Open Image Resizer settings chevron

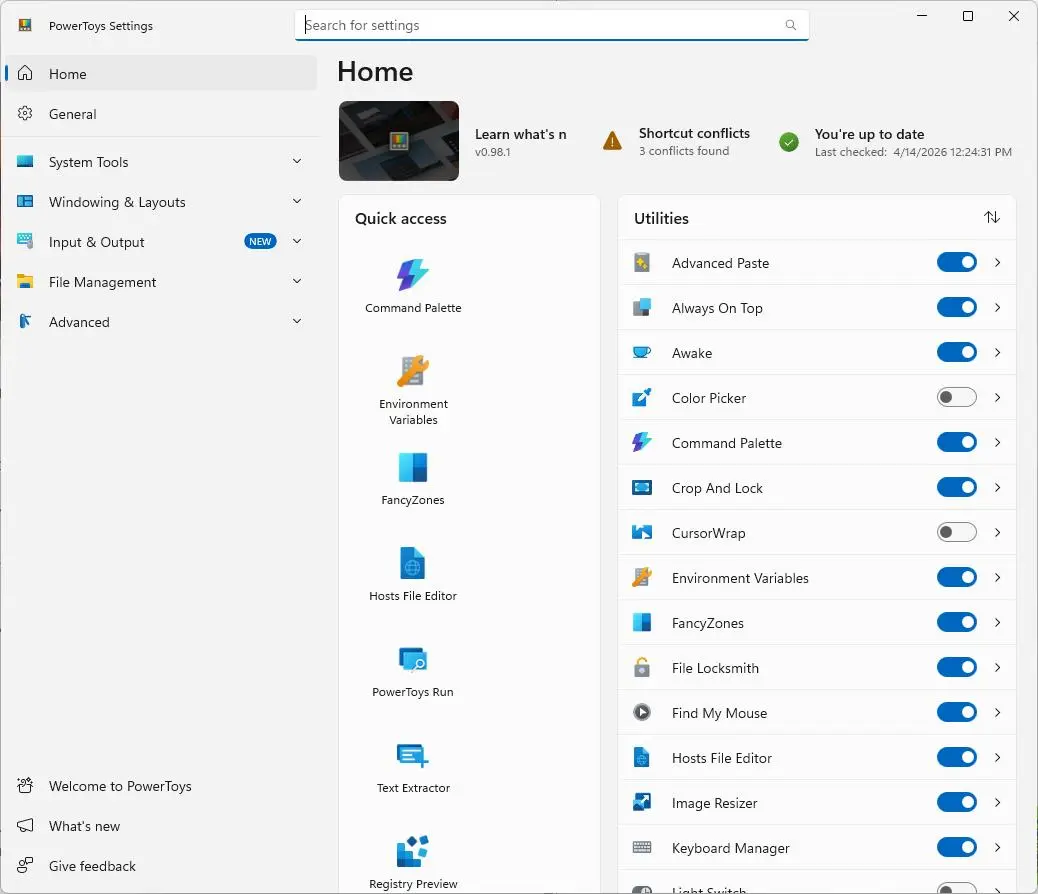coord(997,803)
